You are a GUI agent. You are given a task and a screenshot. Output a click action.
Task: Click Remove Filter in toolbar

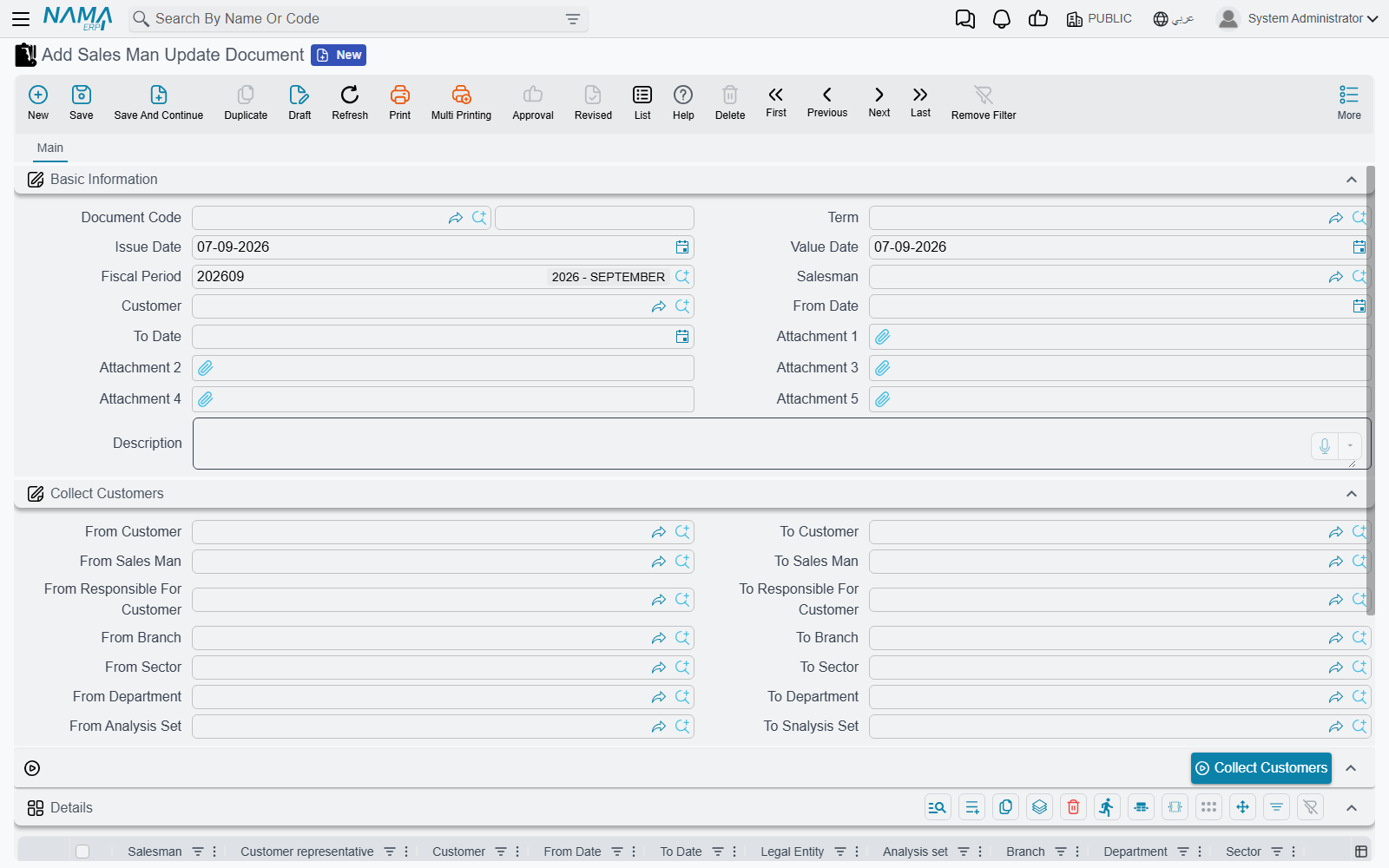point(984,102)
